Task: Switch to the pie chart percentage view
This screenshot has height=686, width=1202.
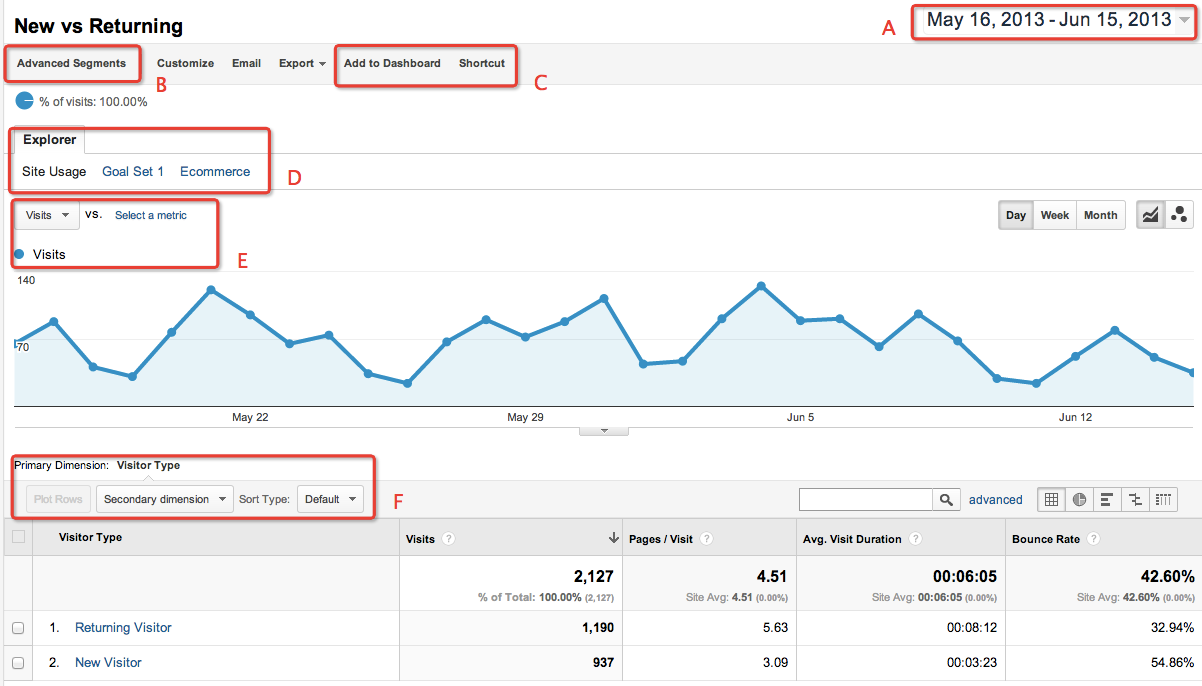Action: (1080, 499)
